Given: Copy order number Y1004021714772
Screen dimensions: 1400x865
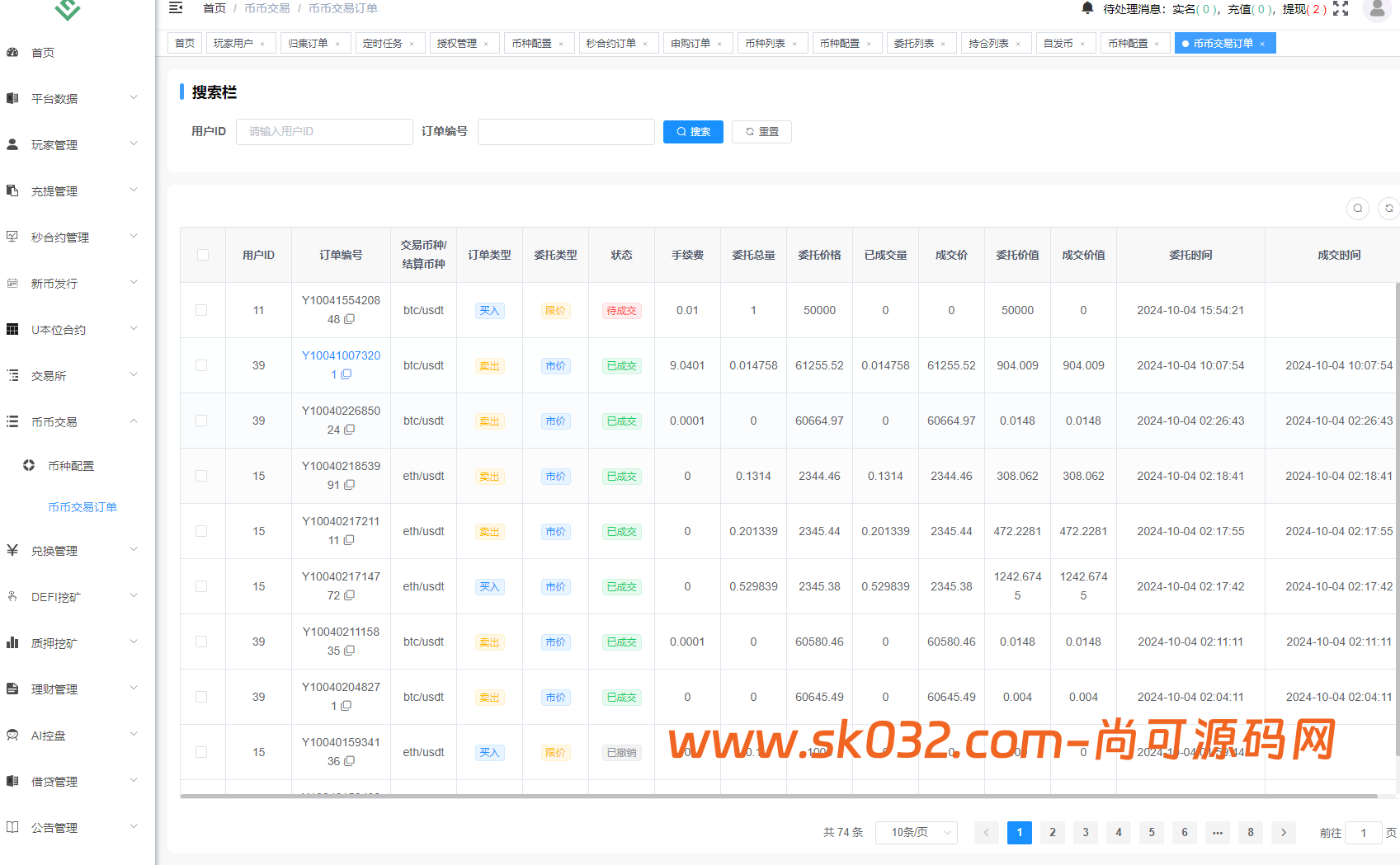Looking at the screenshot, I should click(x=350, y=595).
